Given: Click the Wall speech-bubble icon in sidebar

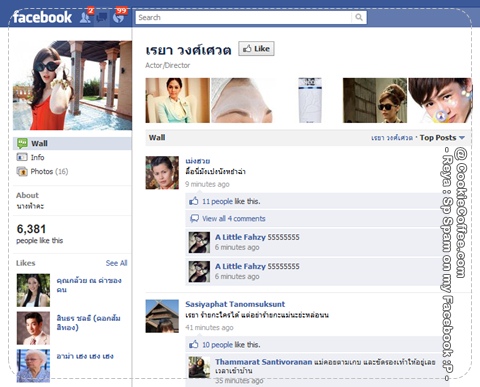Looking at the screenshot, I should (x=22, y=143).
